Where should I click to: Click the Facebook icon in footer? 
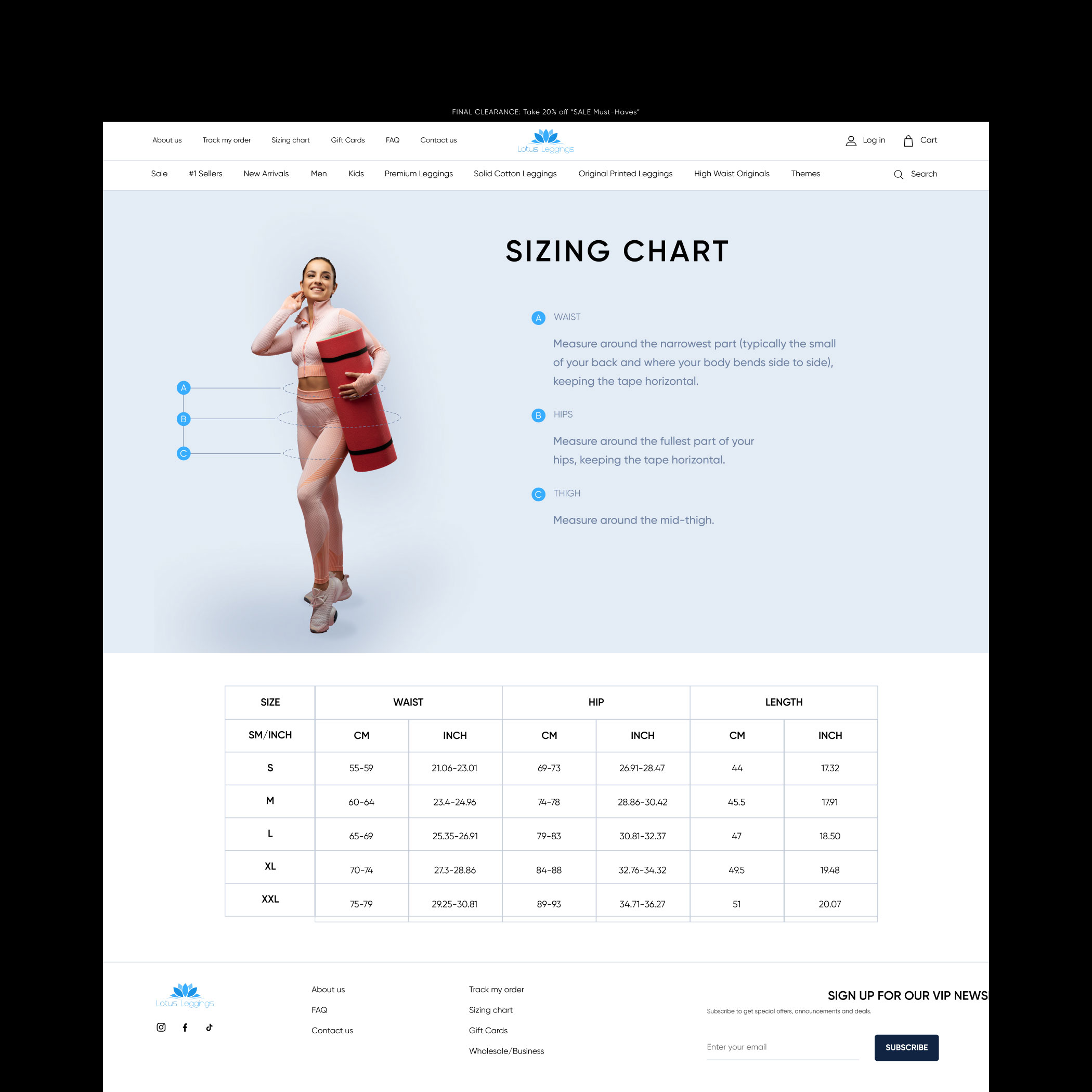coord(185,1028)
